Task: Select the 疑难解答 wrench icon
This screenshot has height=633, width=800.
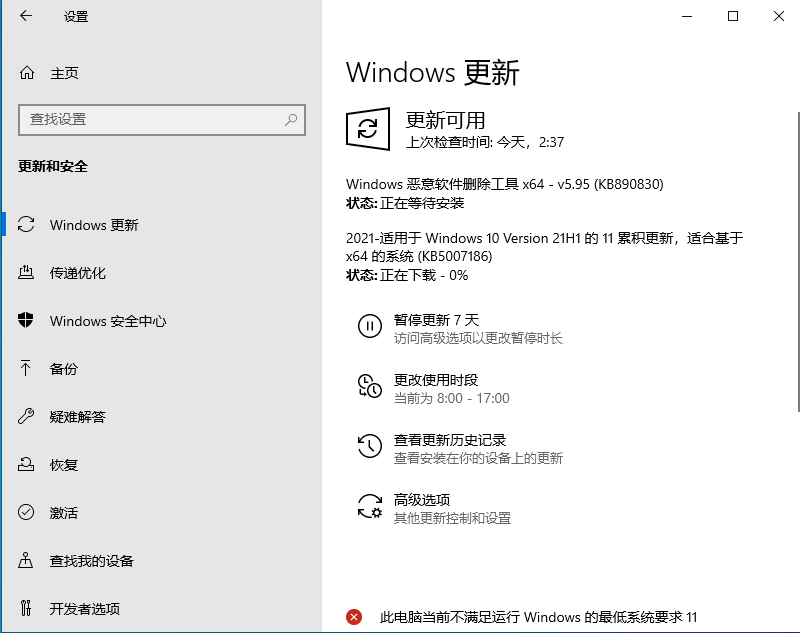Action: tap(26, 417)
